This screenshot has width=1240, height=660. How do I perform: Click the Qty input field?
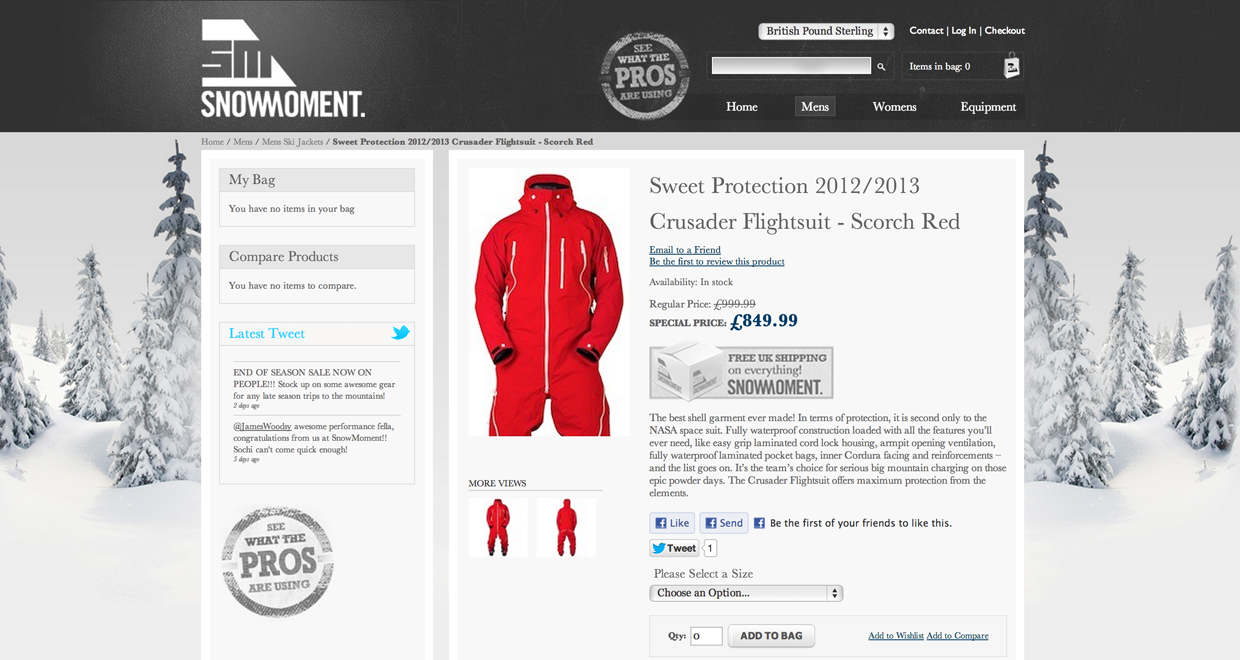pyautogui.click(x=706, y=636)
